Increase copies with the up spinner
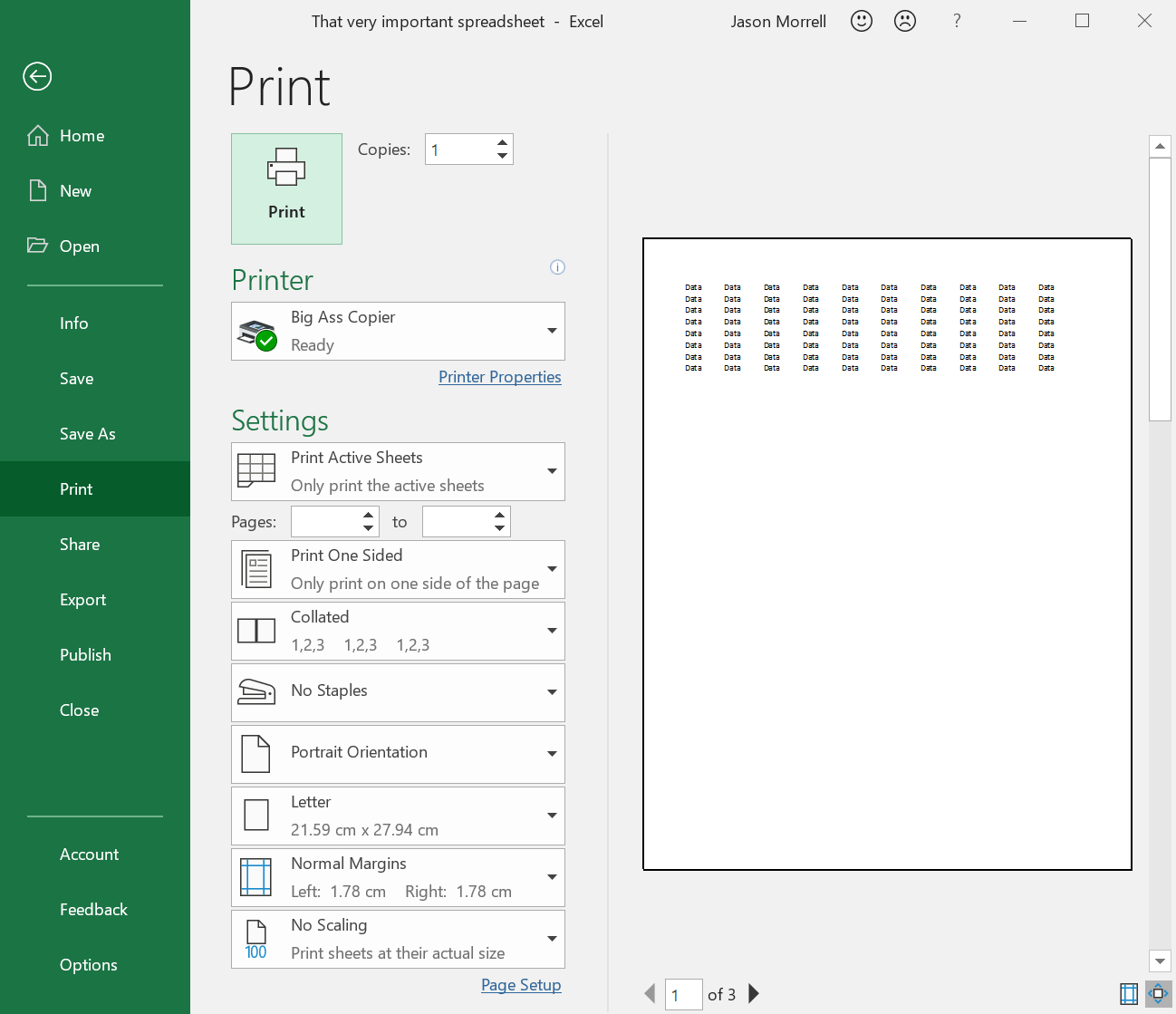This screenshot has width=1176, height=1014. tap(502, 142)
